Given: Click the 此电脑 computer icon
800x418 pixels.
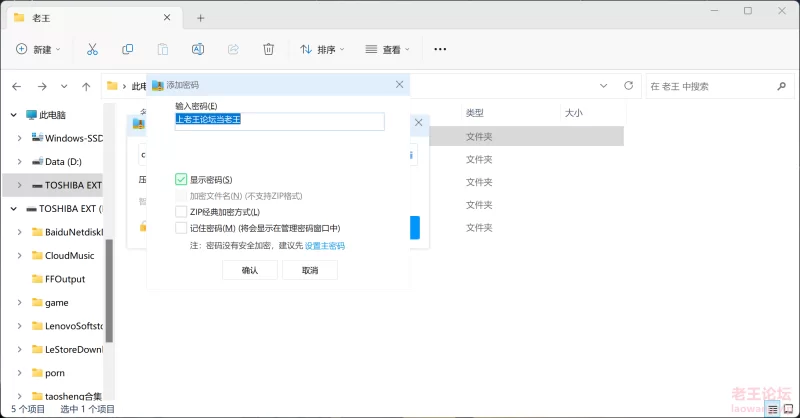Looking at the screenshot, I should click(32, 115).
